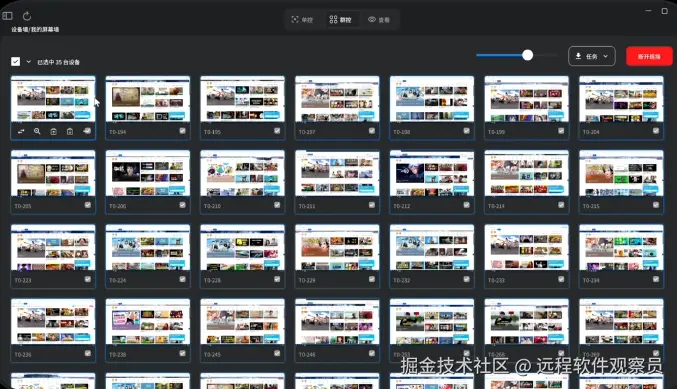The width and height of the screenshot is (677, 389).
Task: Open the T0-212 device screen thumbnail
Action: pos(432,173)
